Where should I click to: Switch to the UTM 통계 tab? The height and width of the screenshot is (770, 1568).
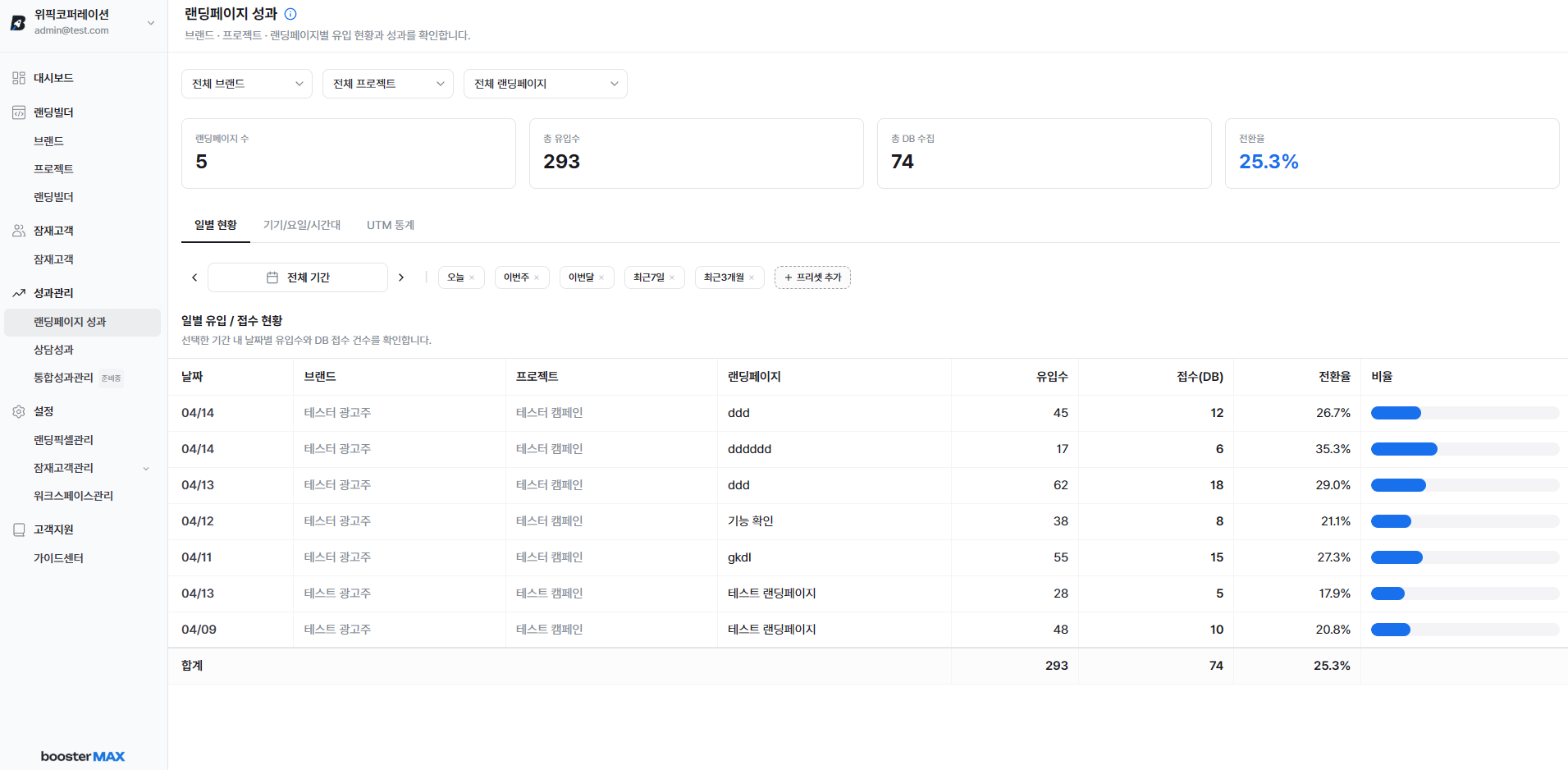pyautogui.click(x=391, y=225)
